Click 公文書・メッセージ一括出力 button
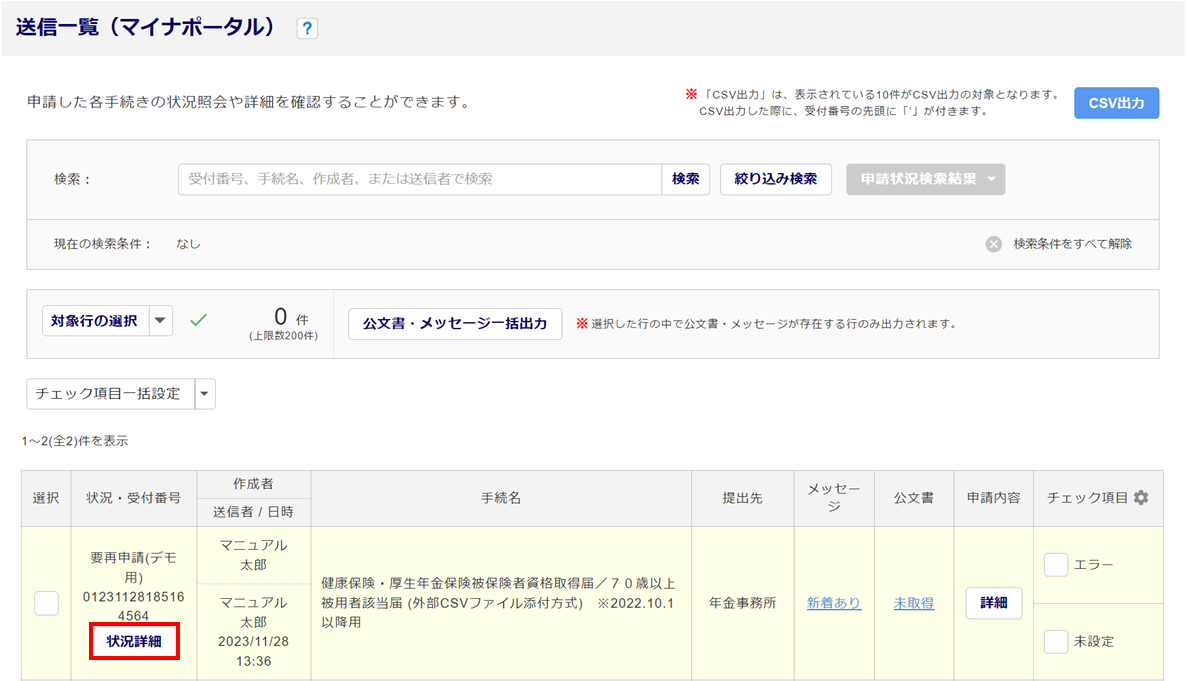The width and height of the screenshot is (1186, 681). (x=455, y=324)
